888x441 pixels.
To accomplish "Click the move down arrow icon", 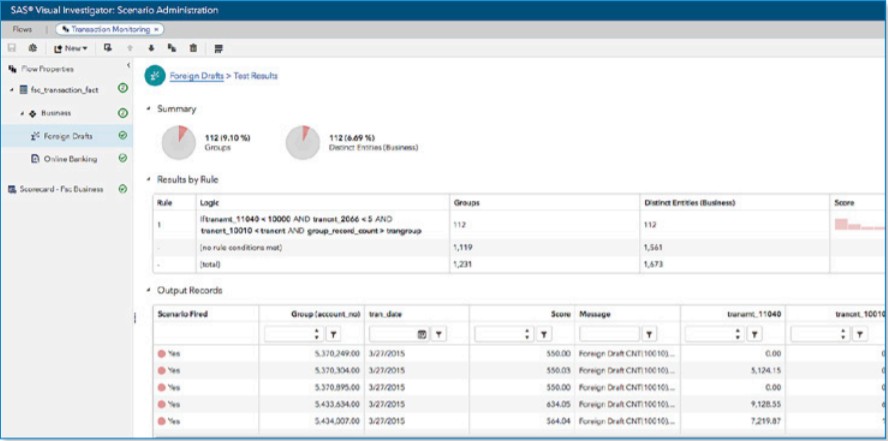I will pos(151,49).
